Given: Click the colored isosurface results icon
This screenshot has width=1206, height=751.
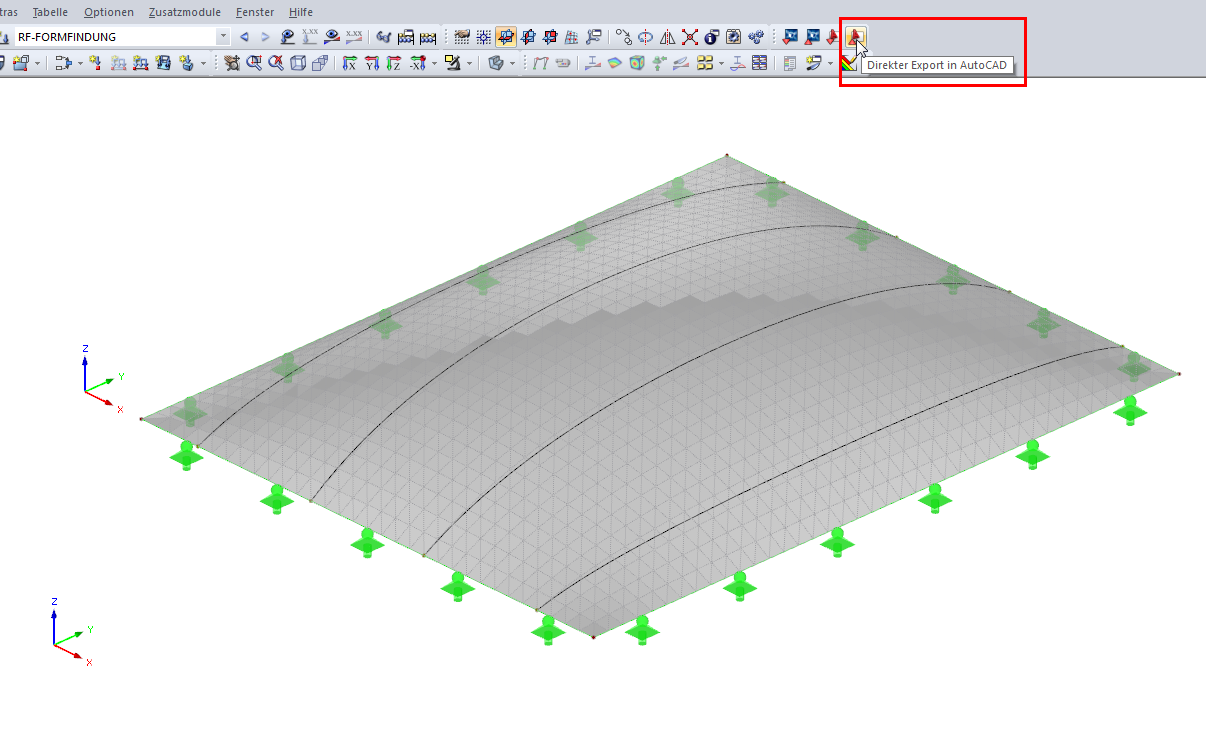Looking at the screenshot, I should coord(615,63).
